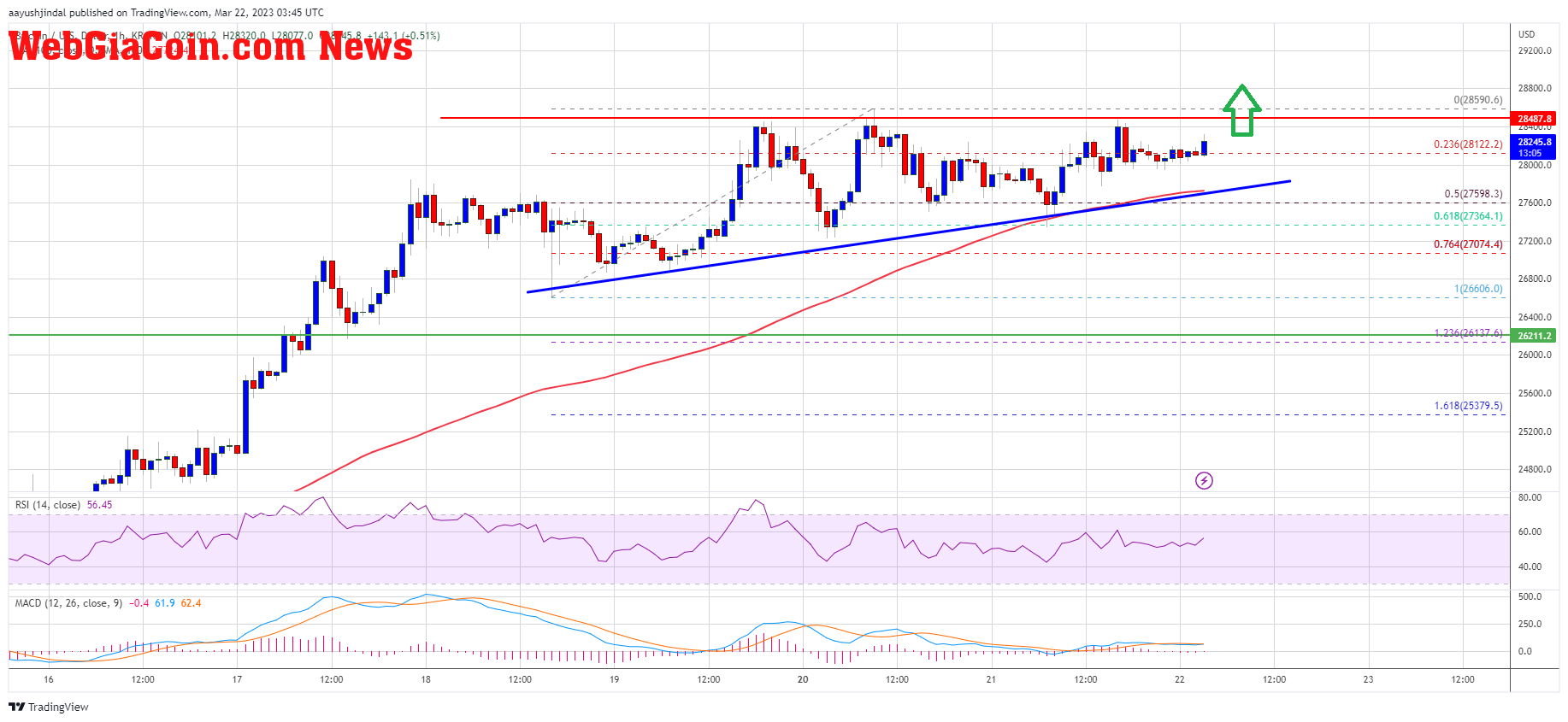Click the RSI (14, close) indicator title
The image size is (1568, 722).
(48, 505)
